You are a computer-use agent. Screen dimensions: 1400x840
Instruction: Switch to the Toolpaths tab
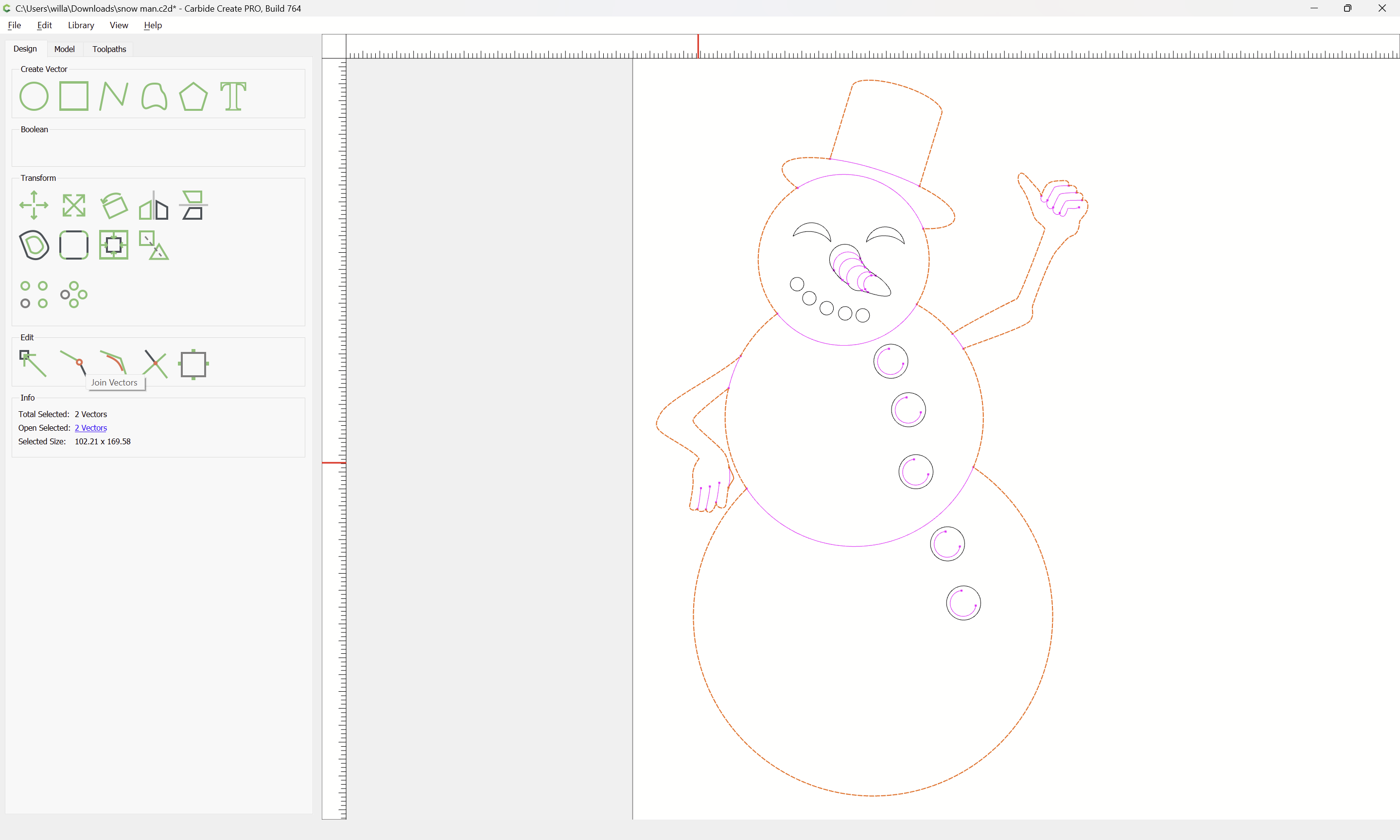[109, 49]
